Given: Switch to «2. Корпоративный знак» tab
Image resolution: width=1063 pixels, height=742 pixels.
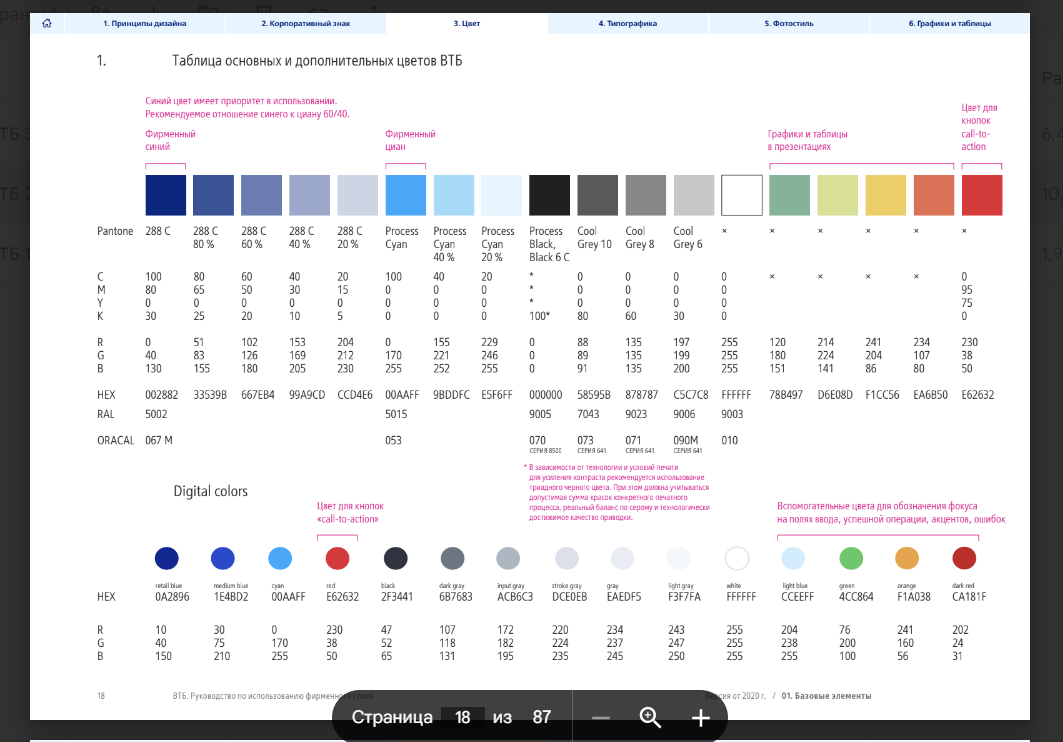Looking at the screenshot, I should pyautogui.click(x=305, y=22).
